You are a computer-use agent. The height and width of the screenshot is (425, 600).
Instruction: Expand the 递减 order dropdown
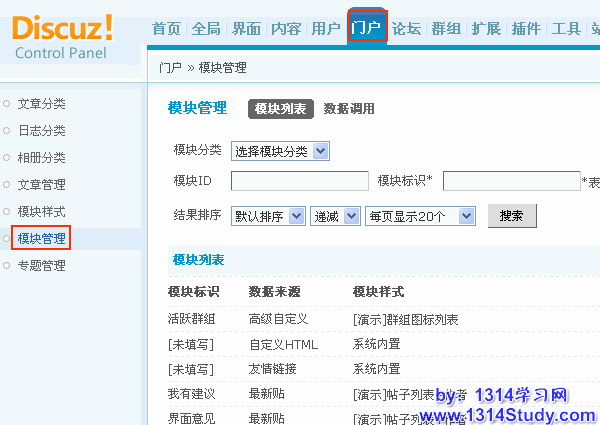(333, 216)
